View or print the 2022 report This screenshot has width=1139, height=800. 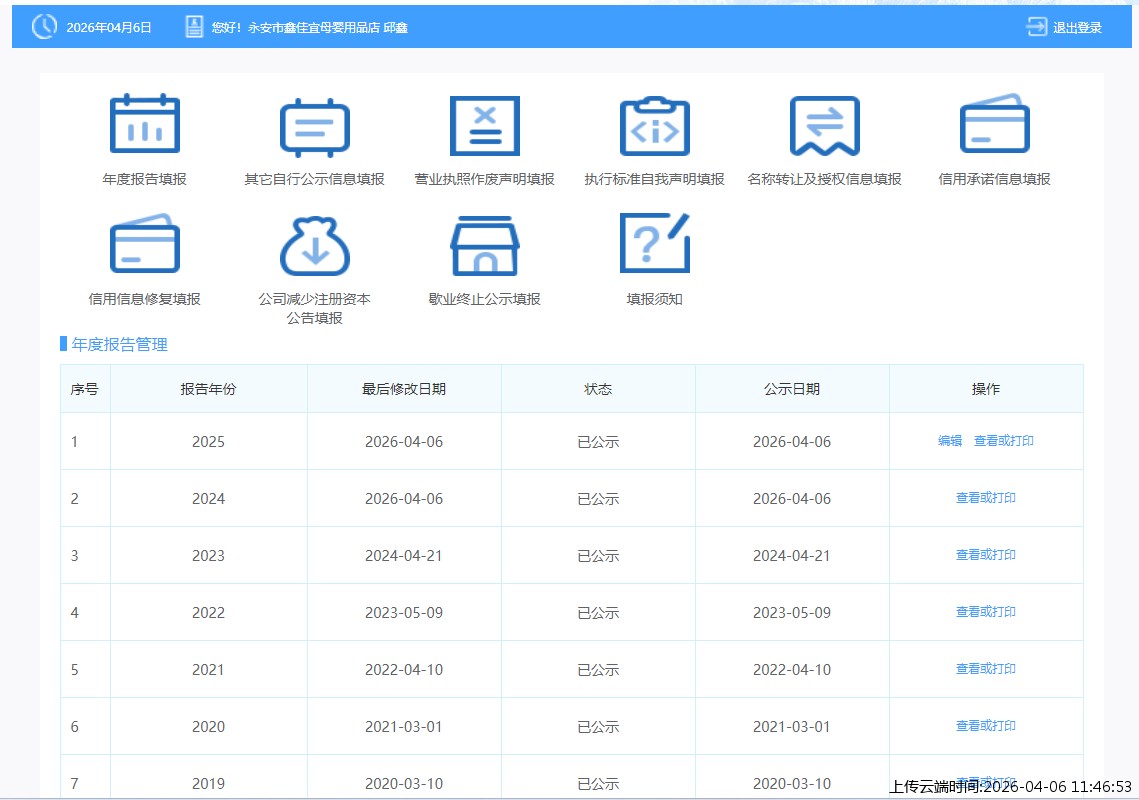[x=986, y=612]
